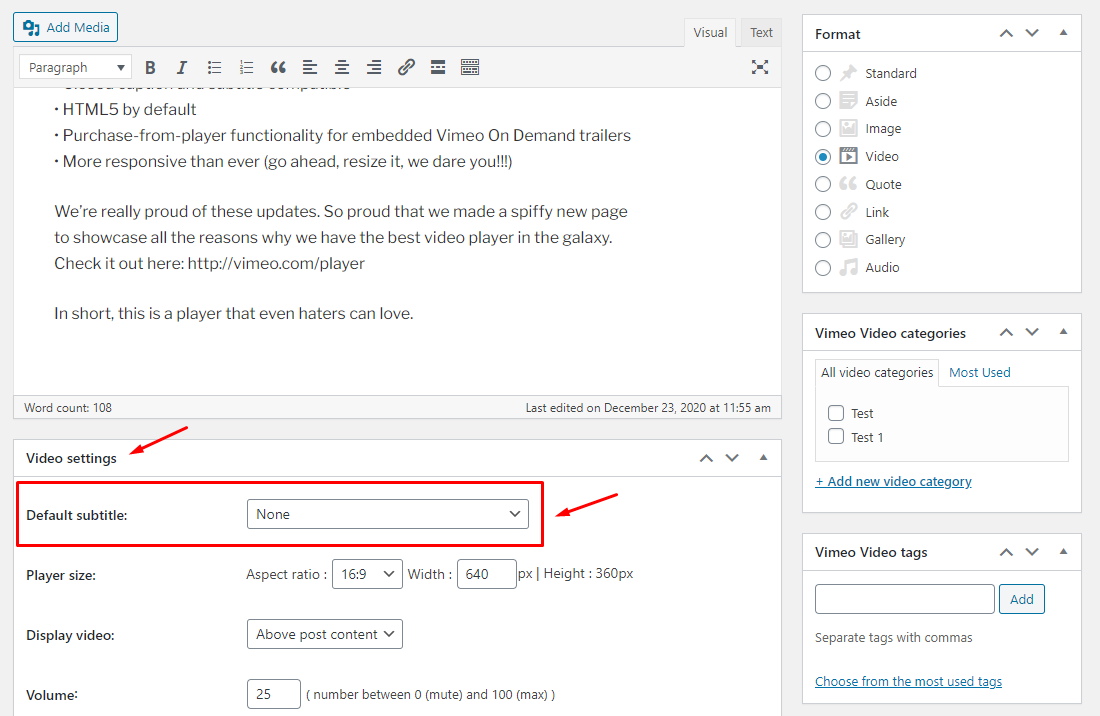This screenshot has width=1100, height=716.
Task: Click the player Width input field
Action: pyautogui.click(x=486, y=574)
